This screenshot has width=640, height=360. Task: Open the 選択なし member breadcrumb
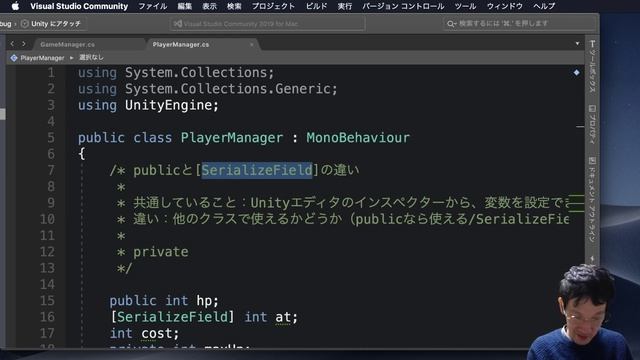91,58
